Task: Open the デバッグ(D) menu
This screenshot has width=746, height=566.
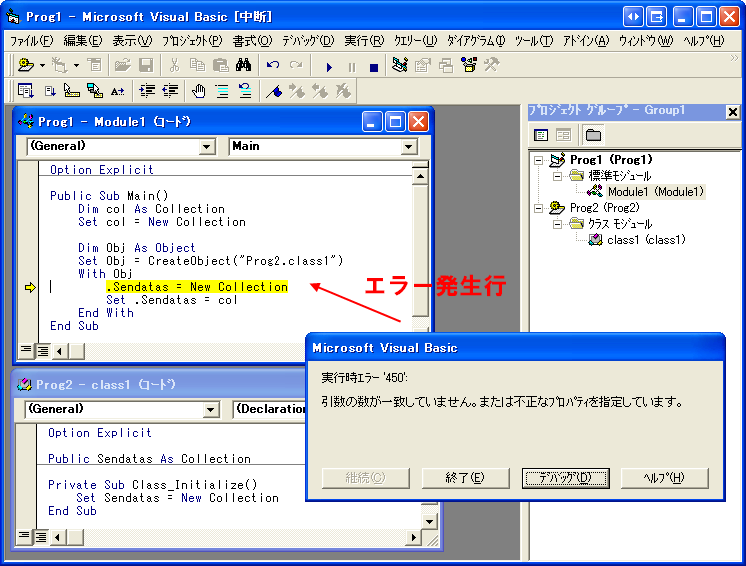Action: (308, 41)
